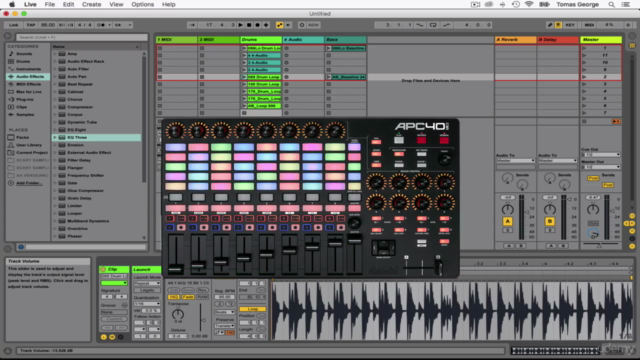Click the Legato button

[147, 290]
